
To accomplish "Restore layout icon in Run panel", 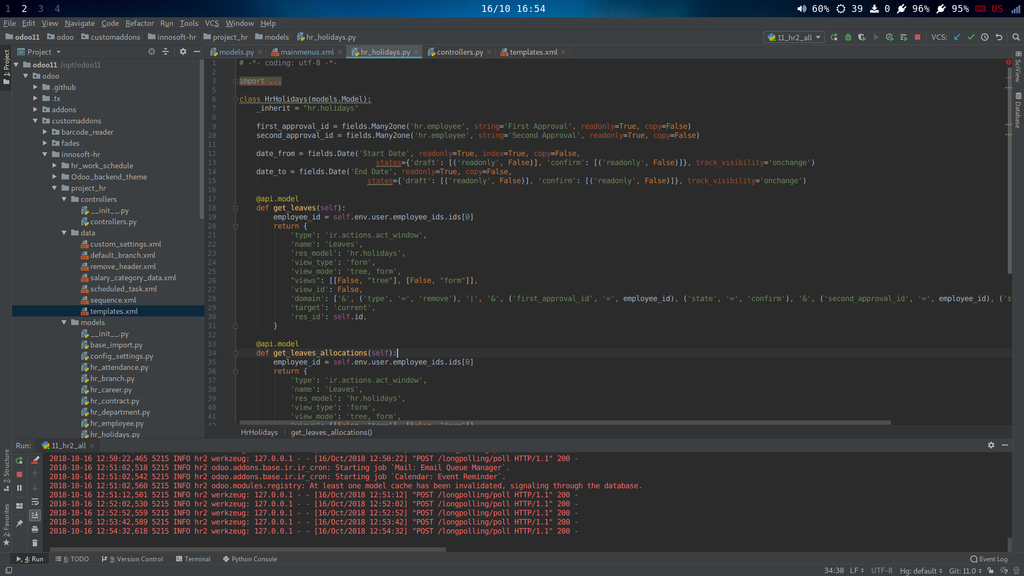I will (19, 505).
